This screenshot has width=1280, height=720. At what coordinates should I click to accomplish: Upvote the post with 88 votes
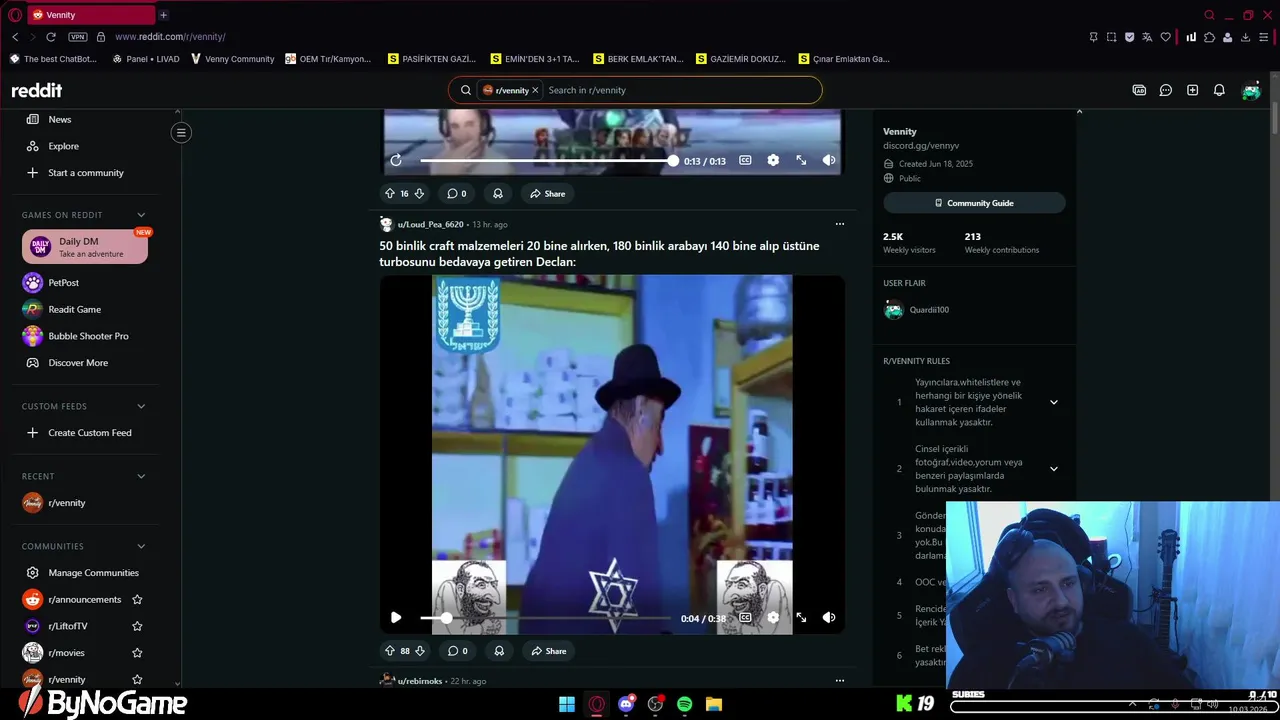point(390,651)
